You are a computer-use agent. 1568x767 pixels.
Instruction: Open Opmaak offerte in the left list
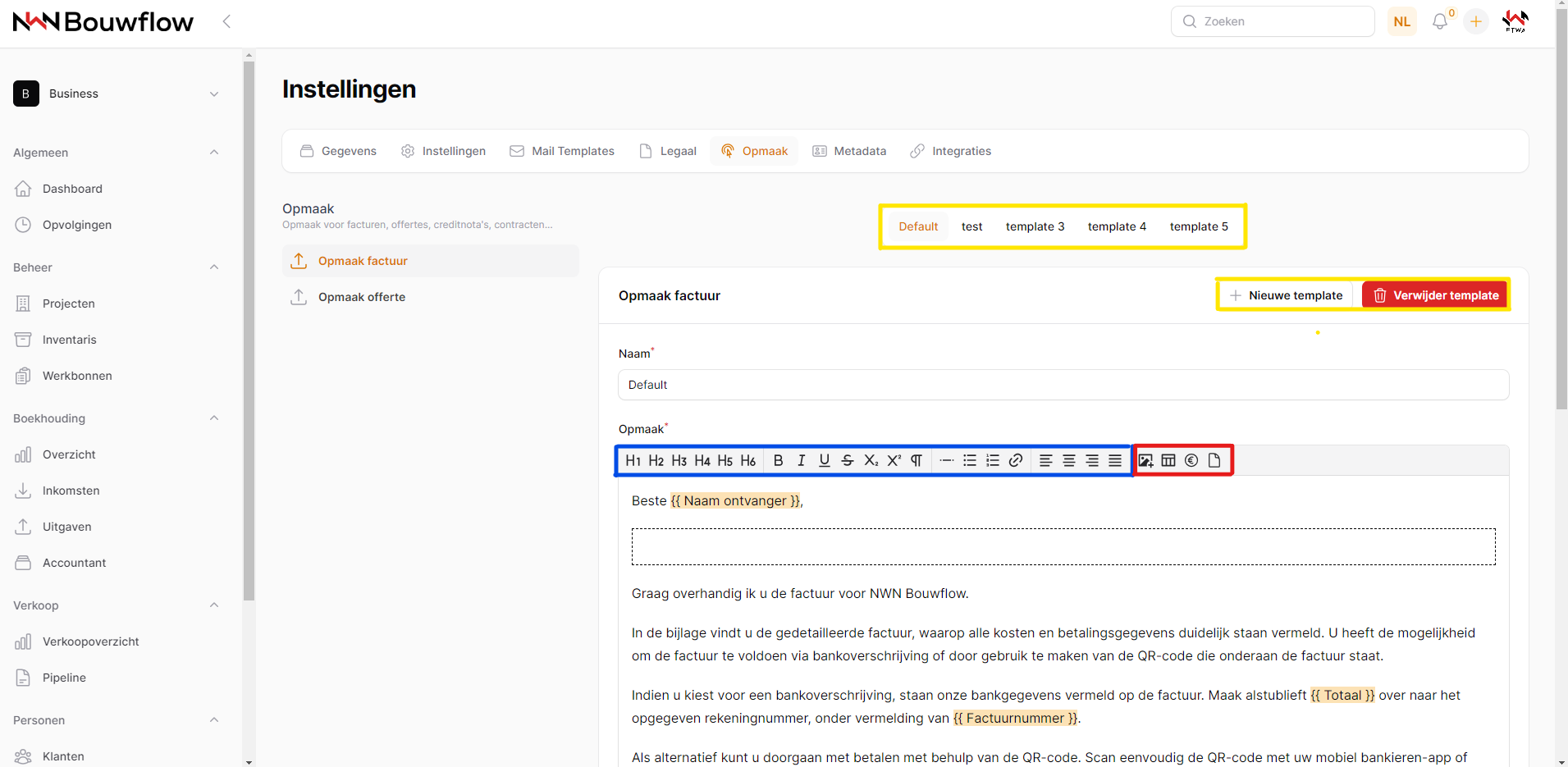click(x=362, y=297)
